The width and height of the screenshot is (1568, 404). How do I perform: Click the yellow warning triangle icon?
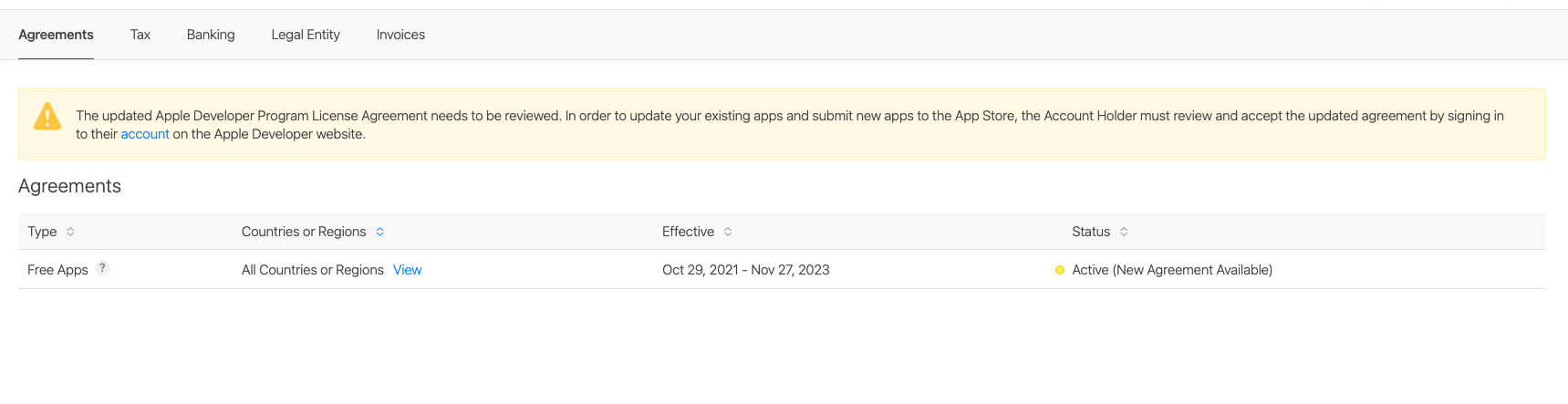point(47,117)
